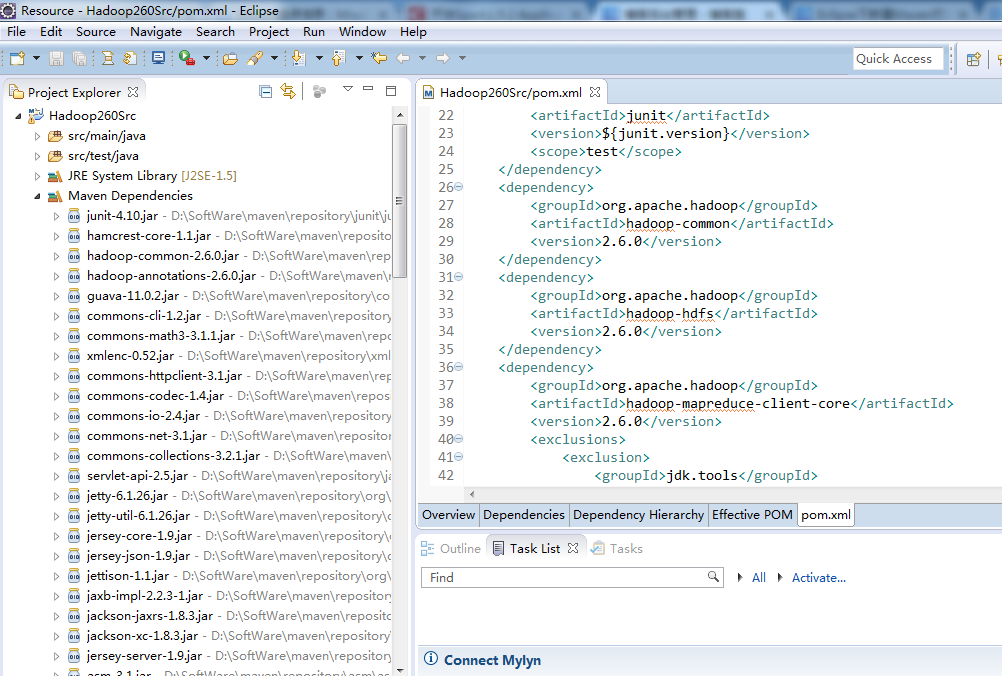Click the All working set link
This screenshot has height=676, width=1002.
tap(759, 578)
